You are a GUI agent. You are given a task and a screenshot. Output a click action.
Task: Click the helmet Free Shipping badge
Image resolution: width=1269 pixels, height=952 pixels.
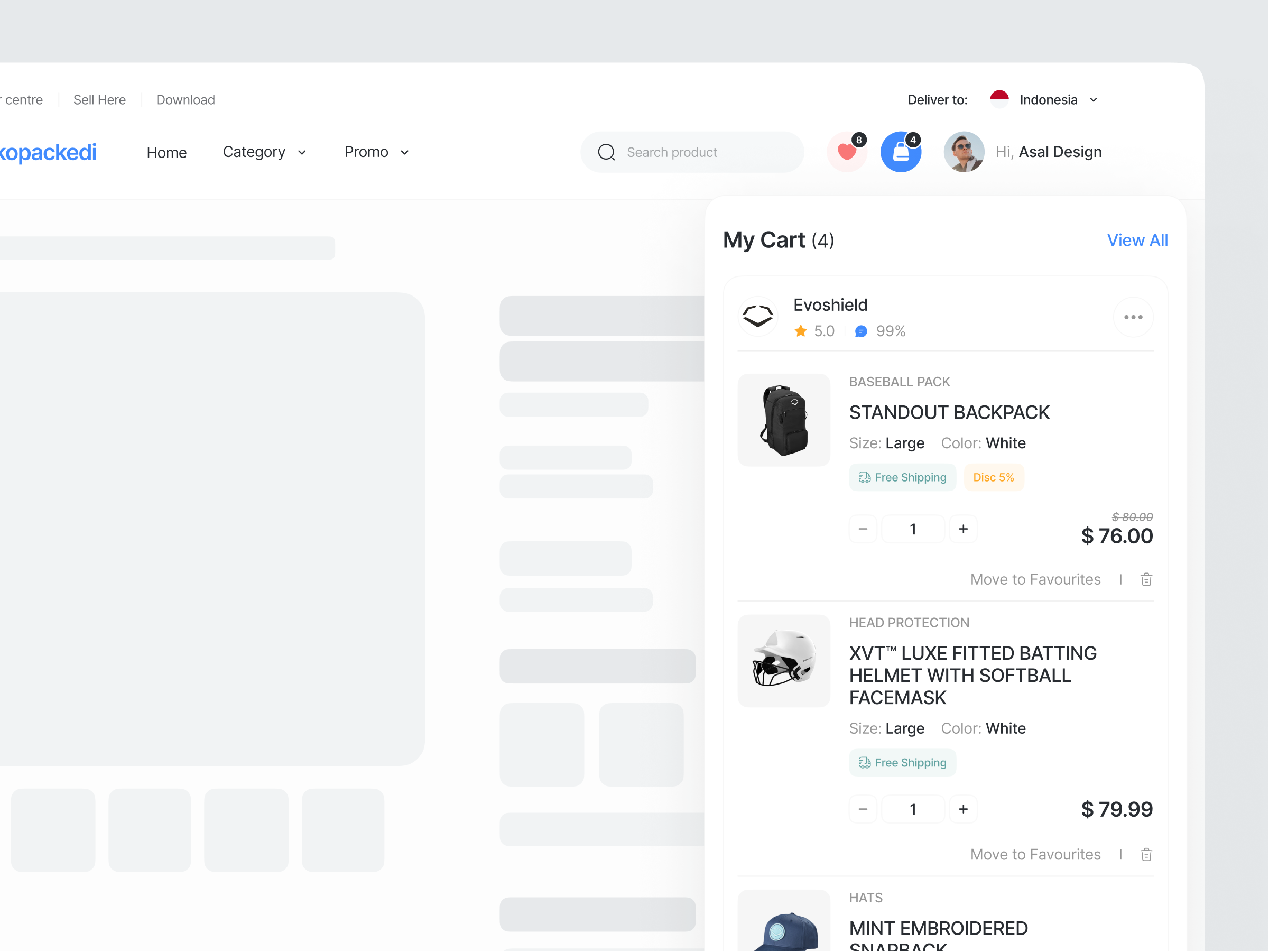pyautogui.click(x=902, y=763)
